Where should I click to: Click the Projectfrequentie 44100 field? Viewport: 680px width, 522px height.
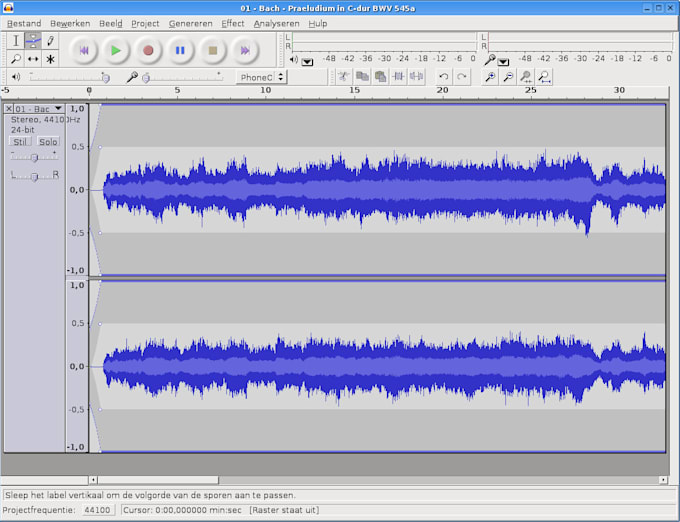point(97,510)
